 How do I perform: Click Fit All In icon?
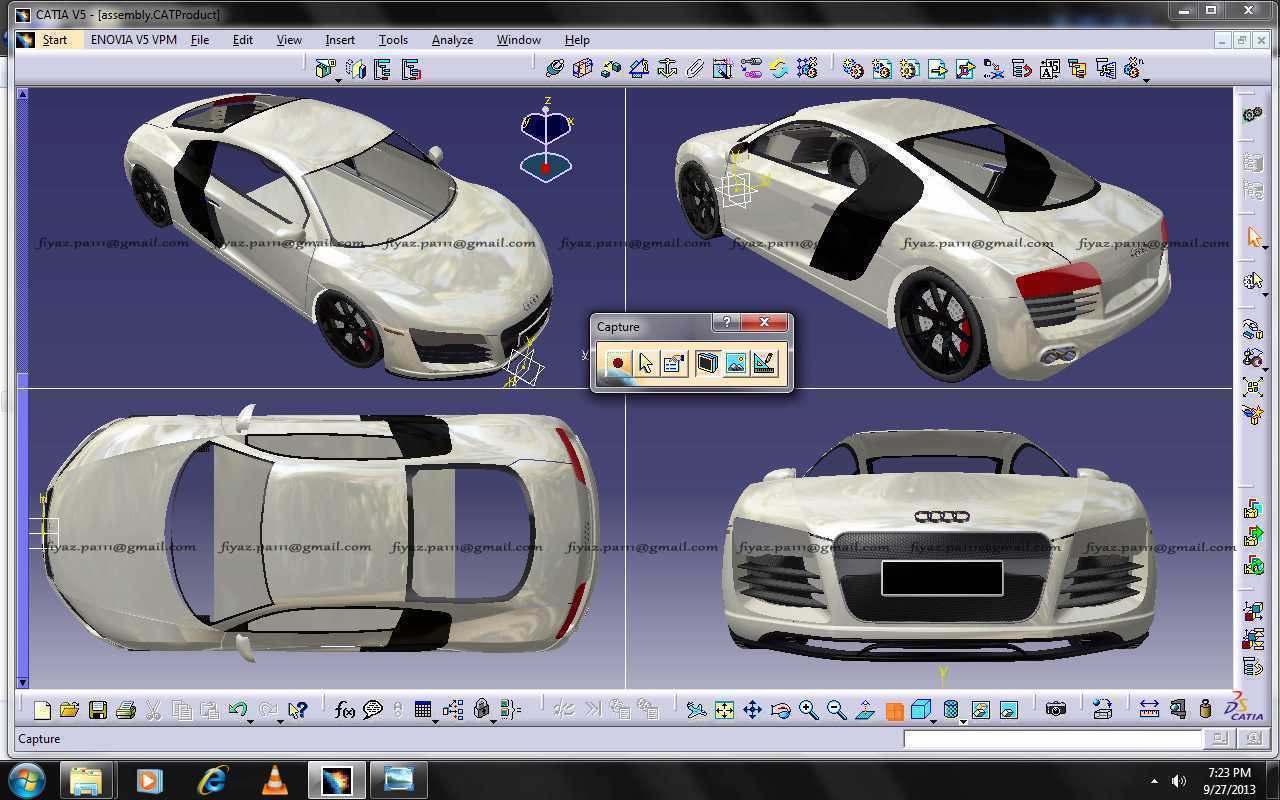[x=724, y=710]
